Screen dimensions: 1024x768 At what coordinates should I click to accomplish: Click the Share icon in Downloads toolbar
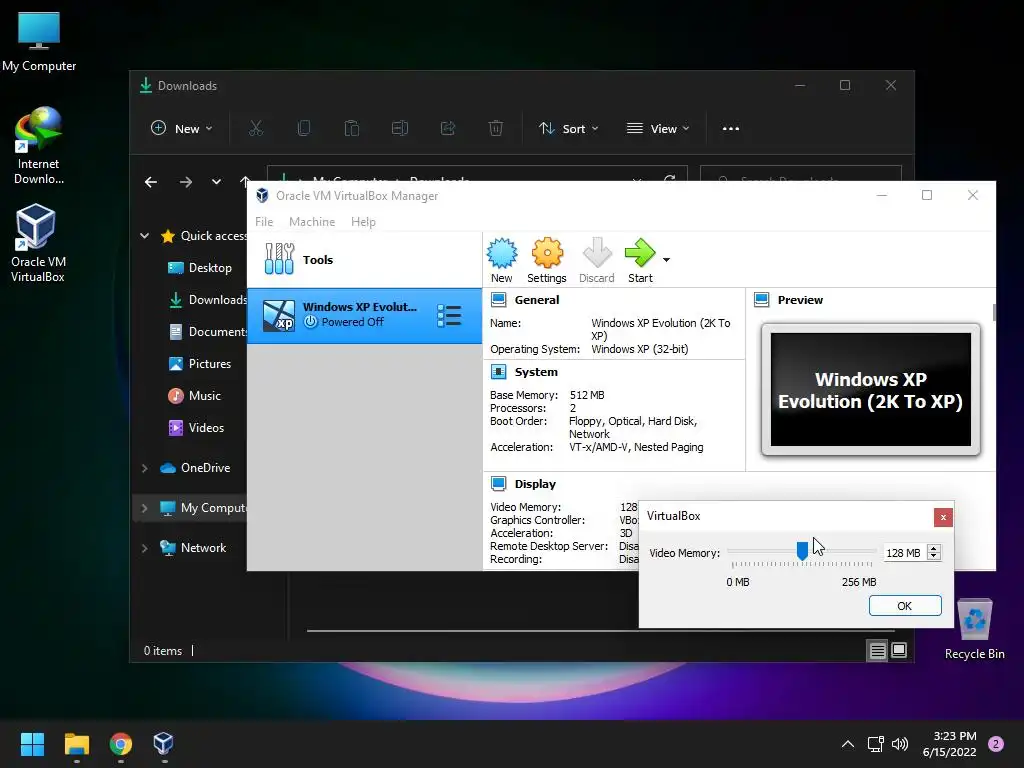click(x=447, y=128)
